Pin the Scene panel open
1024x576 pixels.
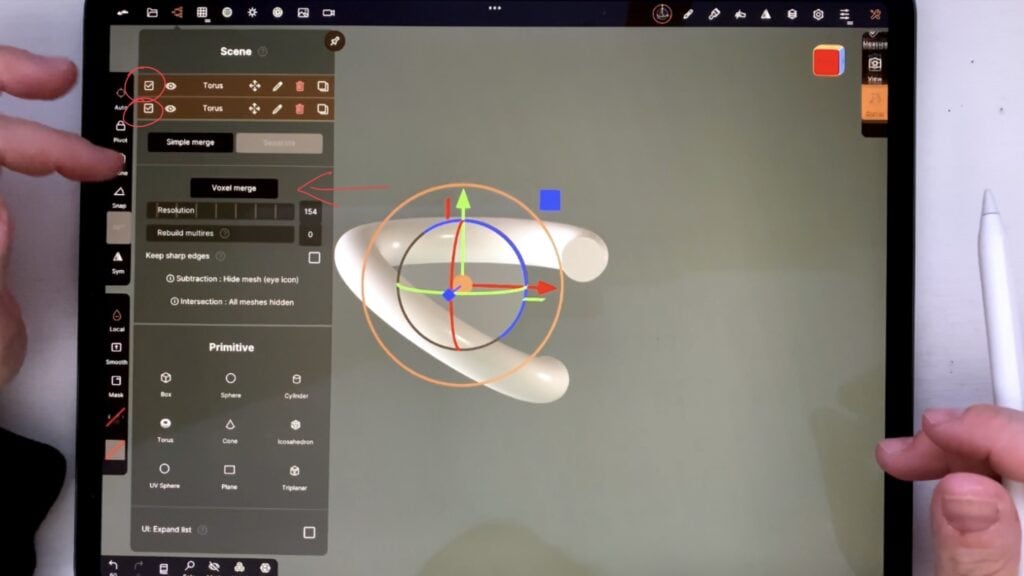334,41
